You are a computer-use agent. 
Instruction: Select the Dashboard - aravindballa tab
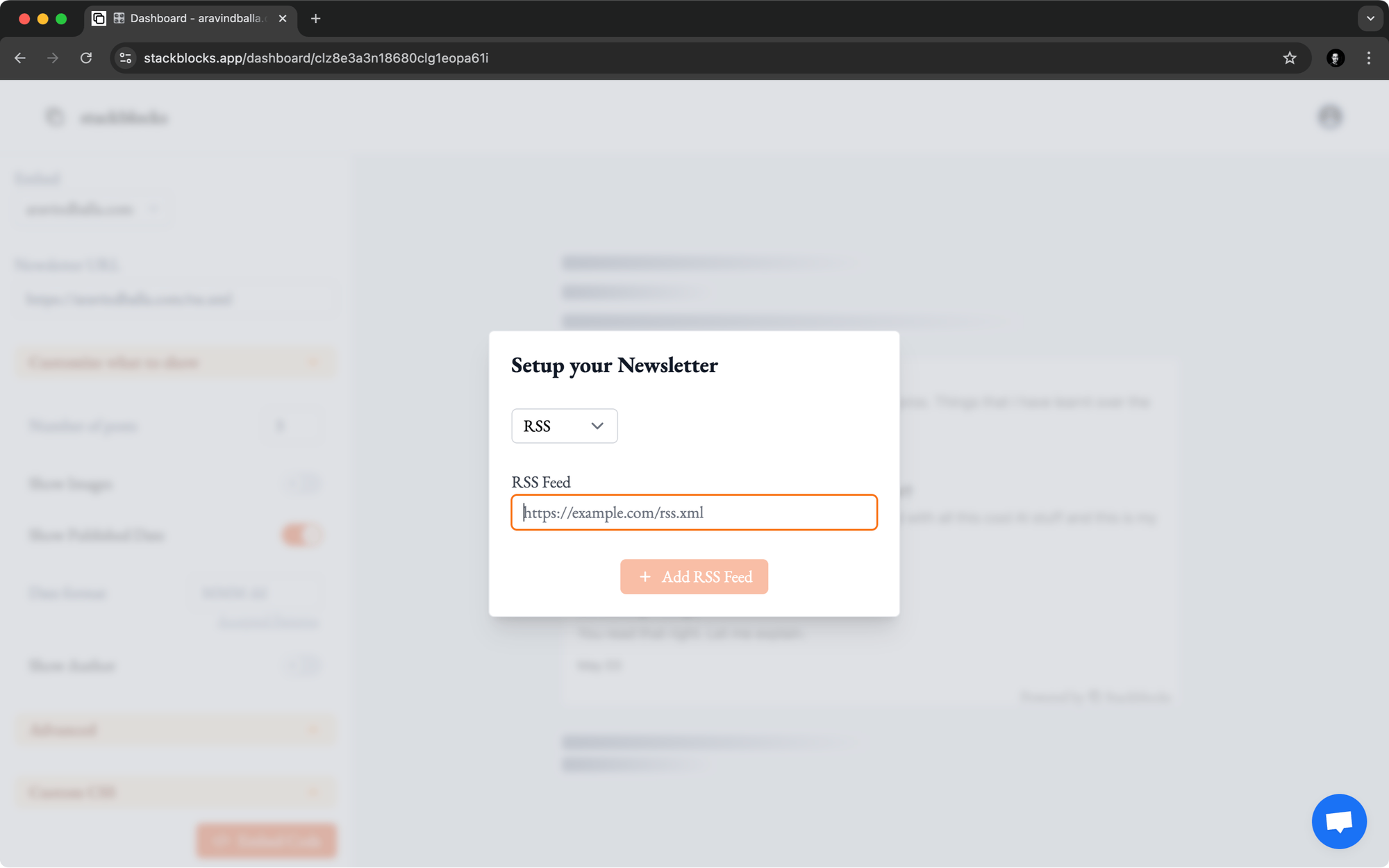tap(191, 19)
